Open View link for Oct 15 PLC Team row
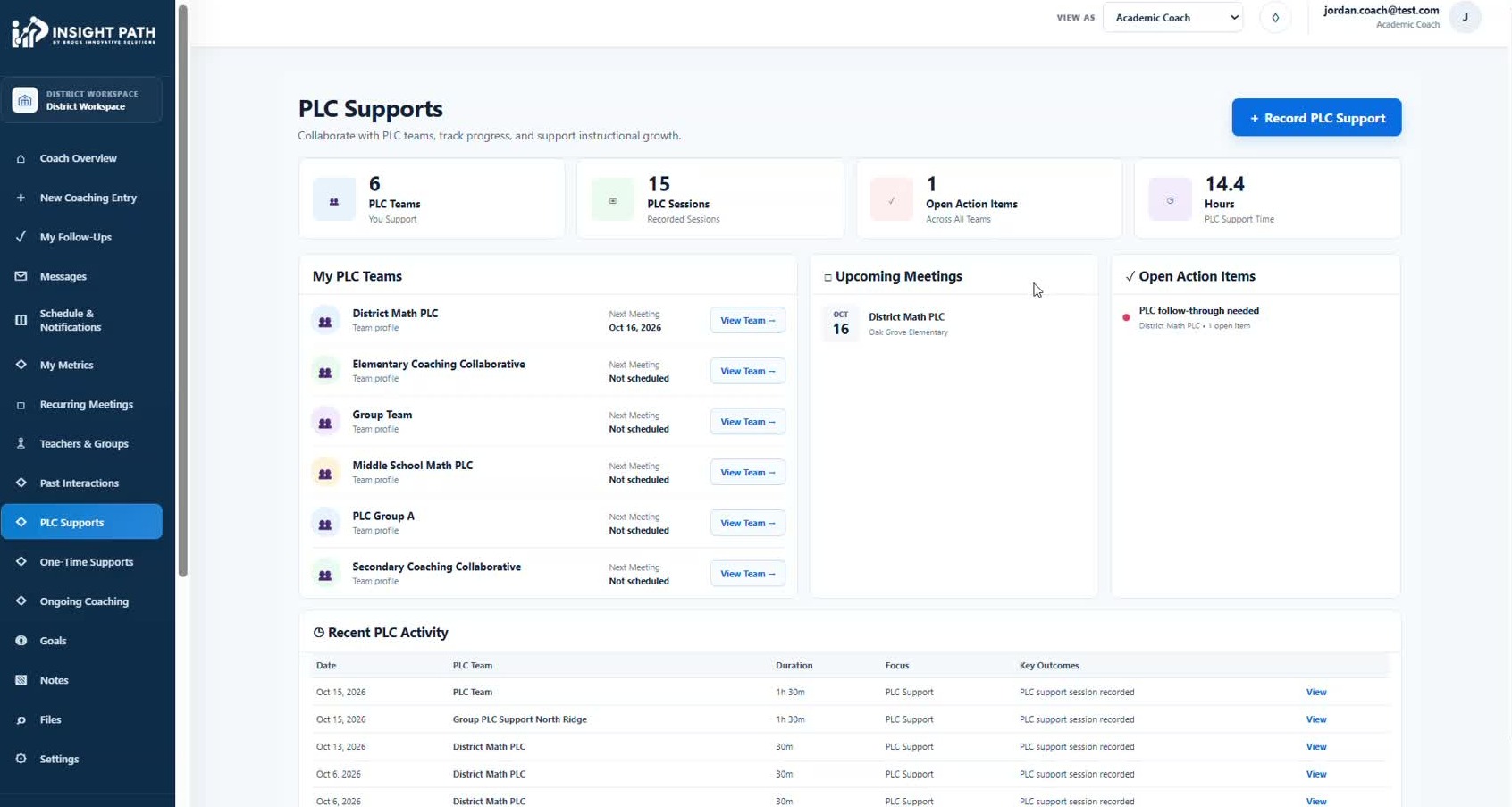Viewport: 1512px width, 807px height. (1316, 692)
